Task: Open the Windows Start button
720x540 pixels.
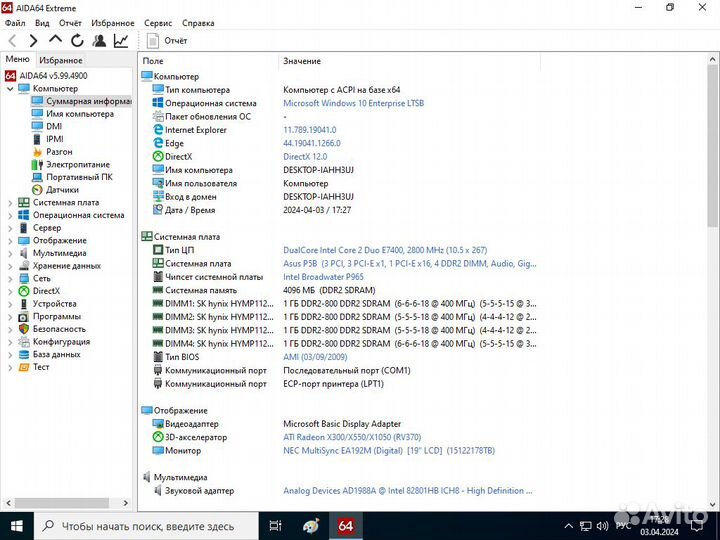Action: (x=17, y=526)
